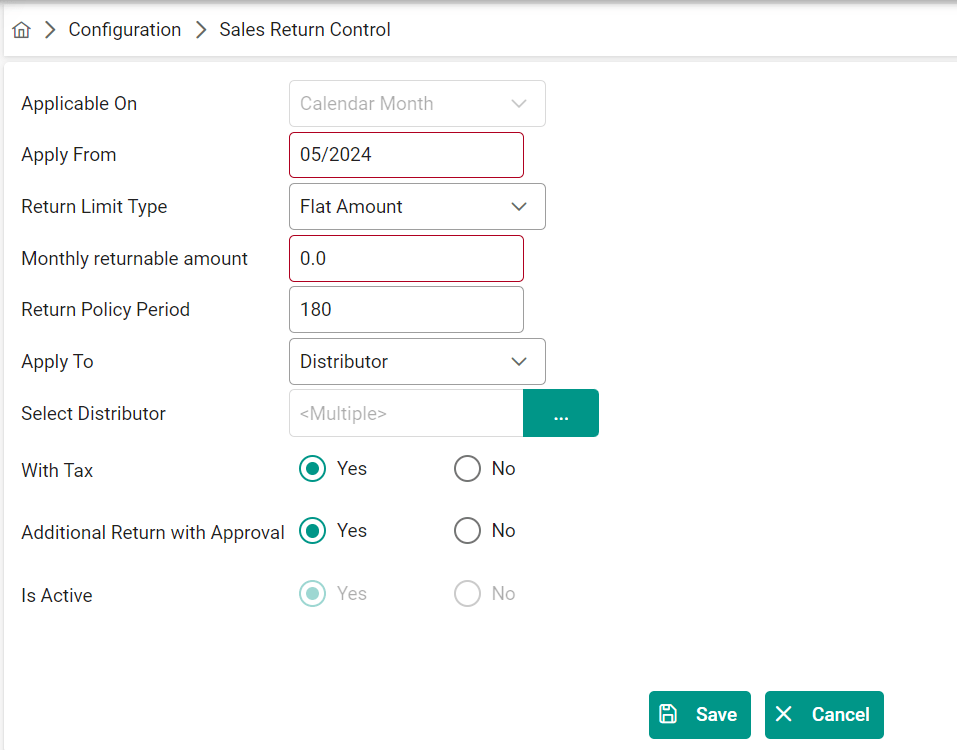Click the With Tax label

[57, 471]
